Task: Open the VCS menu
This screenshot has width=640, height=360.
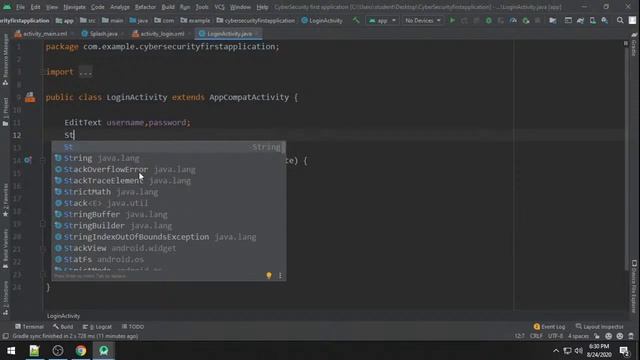Action: pyautogui.click(x=219, y=7)
